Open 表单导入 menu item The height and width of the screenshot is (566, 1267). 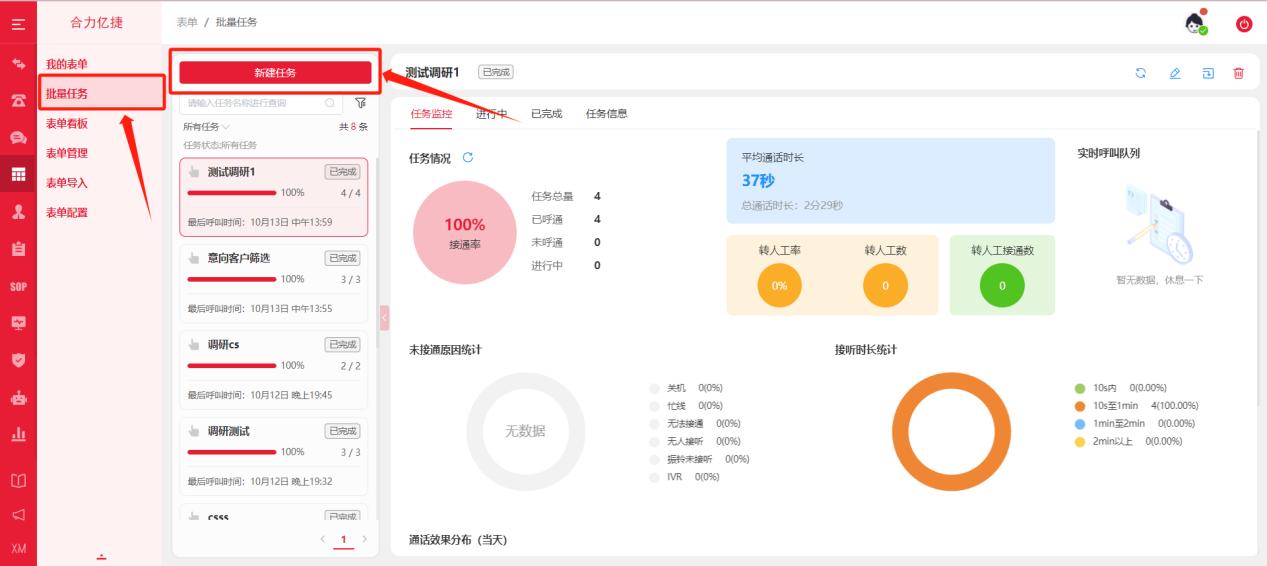pos(67,182)
